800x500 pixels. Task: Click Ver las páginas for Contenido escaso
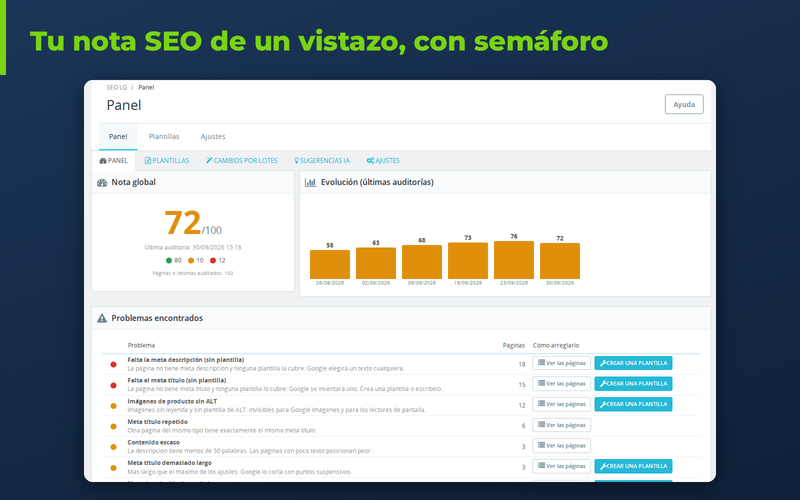pyautogui.click(x=562, y=445)
